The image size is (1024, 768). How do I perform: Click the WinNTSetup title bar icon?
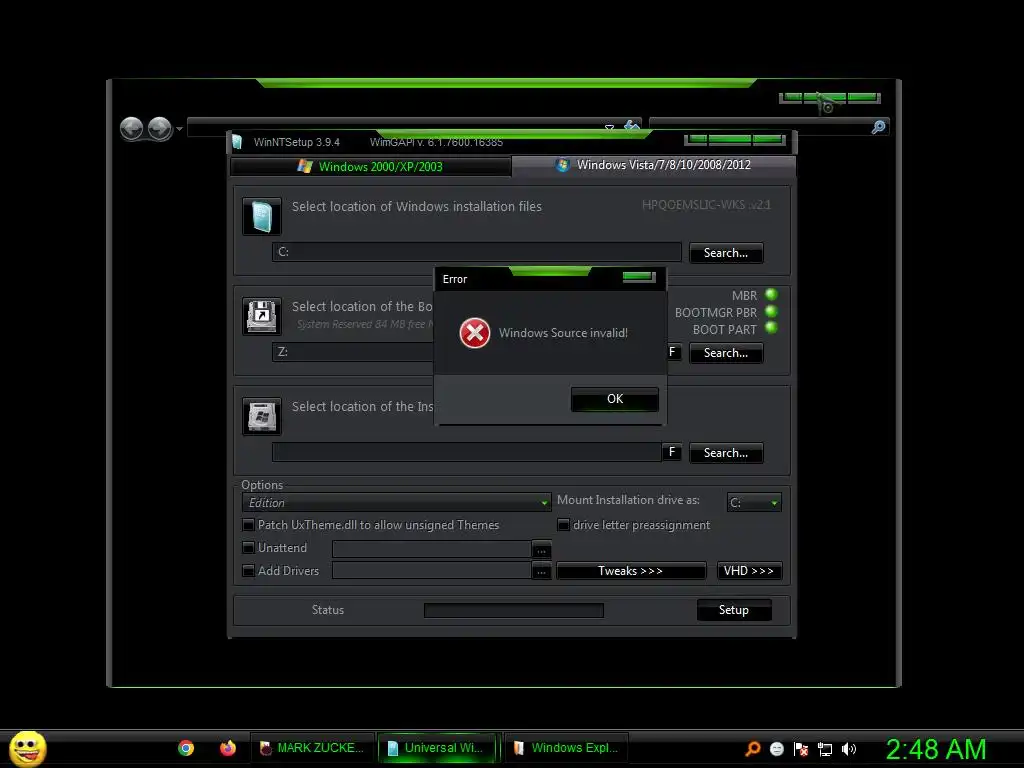coord(237,142)
